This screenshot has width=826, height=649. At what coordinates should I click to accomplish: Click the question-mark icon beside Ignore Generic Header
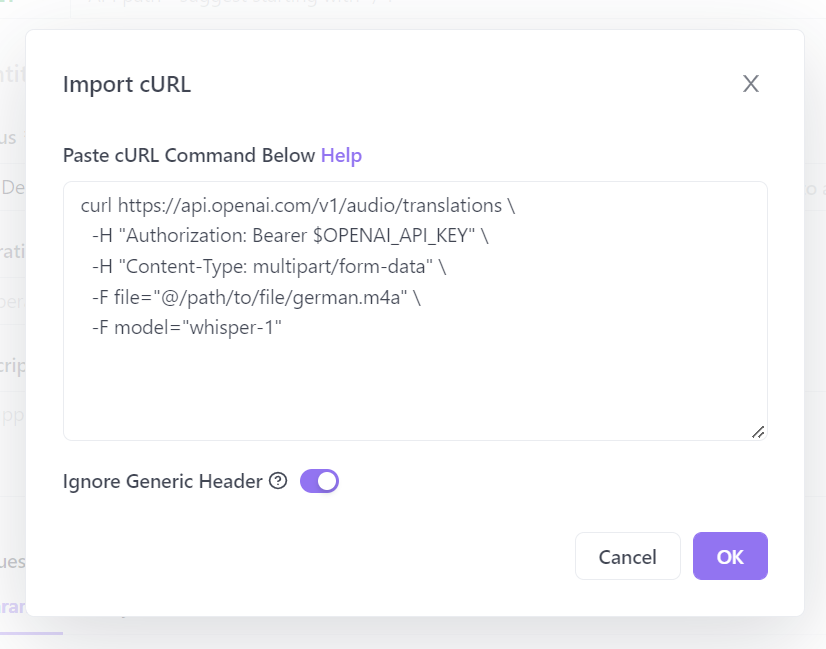tap(278, 481)
